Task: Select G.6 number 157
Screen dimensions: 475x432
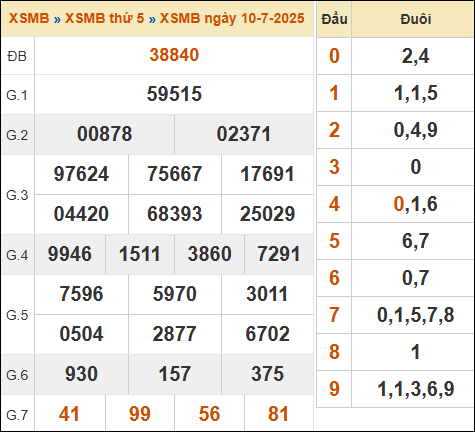Action: click(x=175, y=374)
